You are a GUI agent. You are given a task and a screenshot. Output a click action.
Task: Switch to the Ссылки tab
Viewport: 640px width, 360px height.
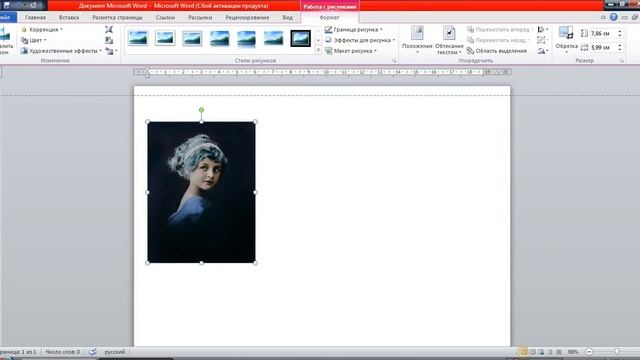(165, 18)
